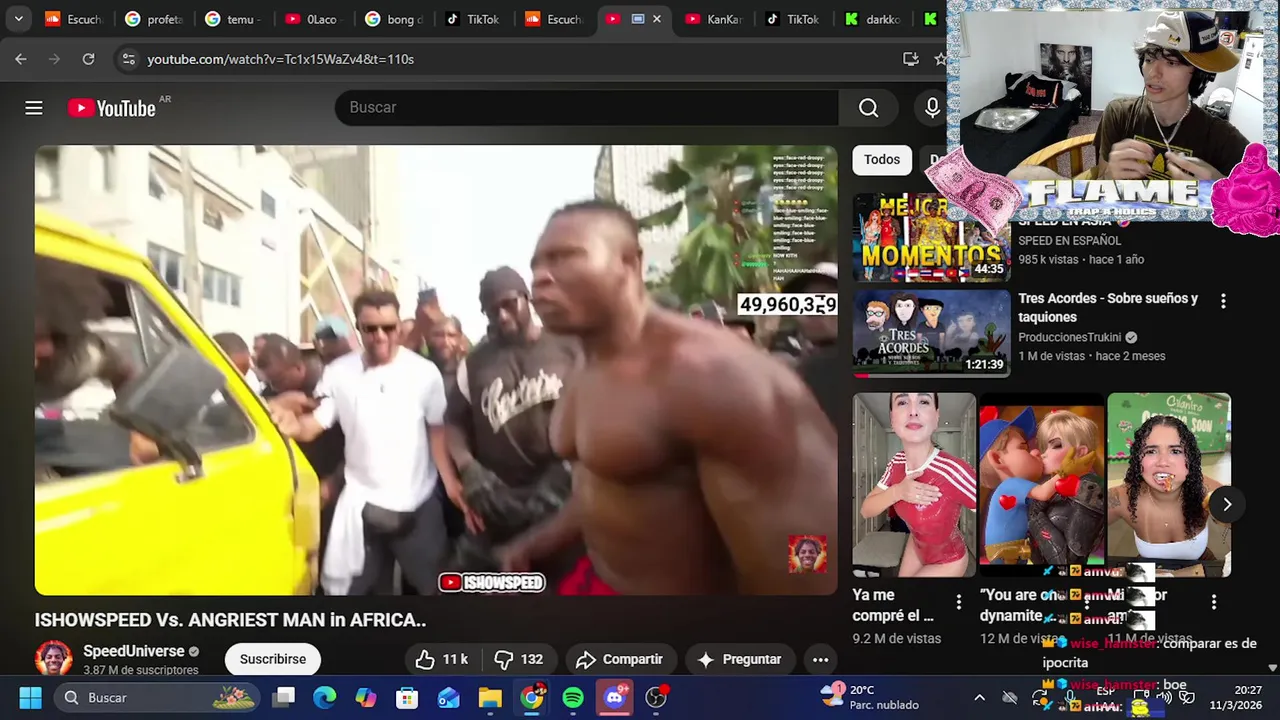This screenshot has height=720, width=1280.
Task: Switch to the darkko Kick tab
Action: (872, 19)
